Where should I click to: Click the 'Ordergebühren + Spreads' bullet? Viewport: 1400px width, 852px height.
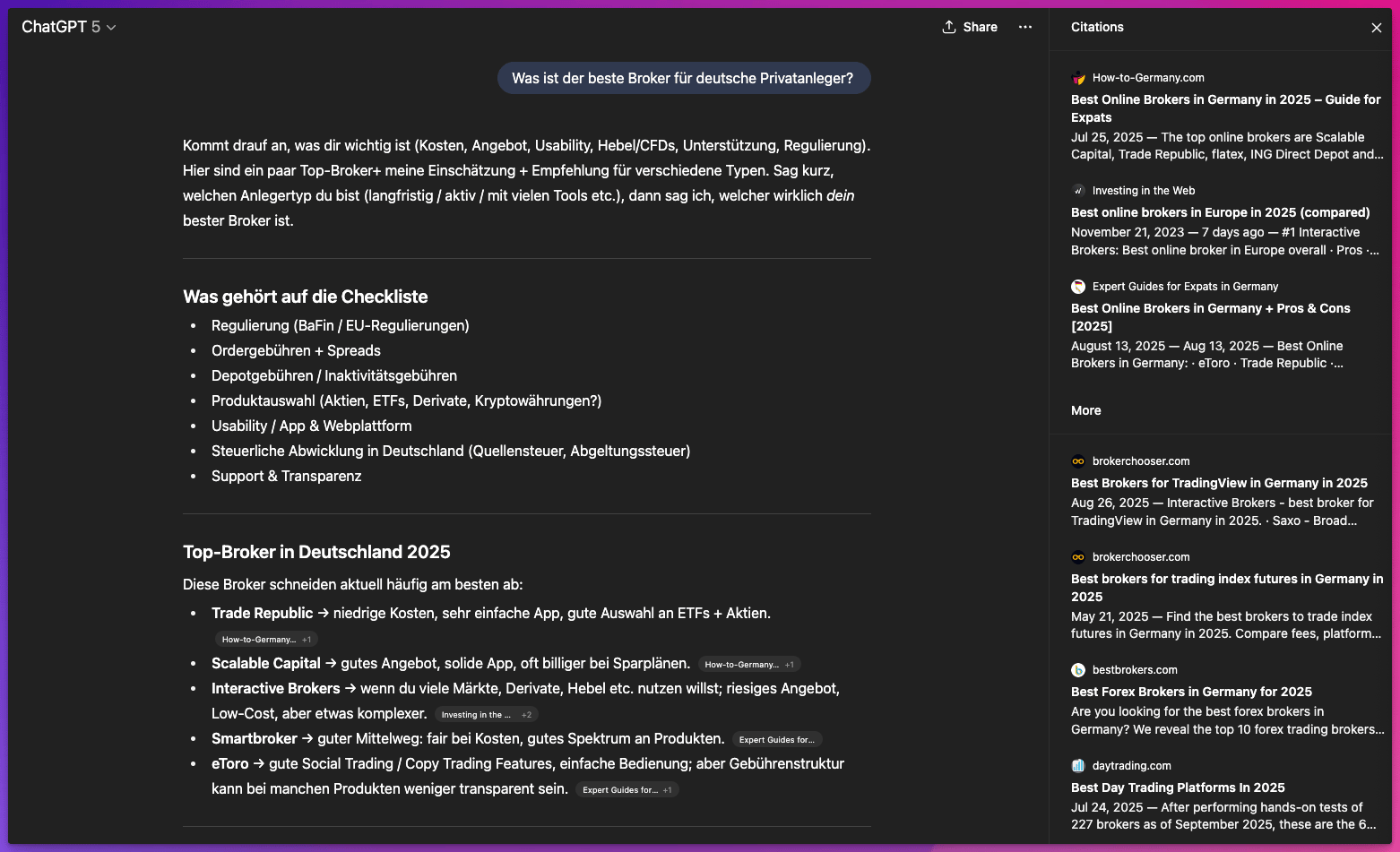coord(296,351)
